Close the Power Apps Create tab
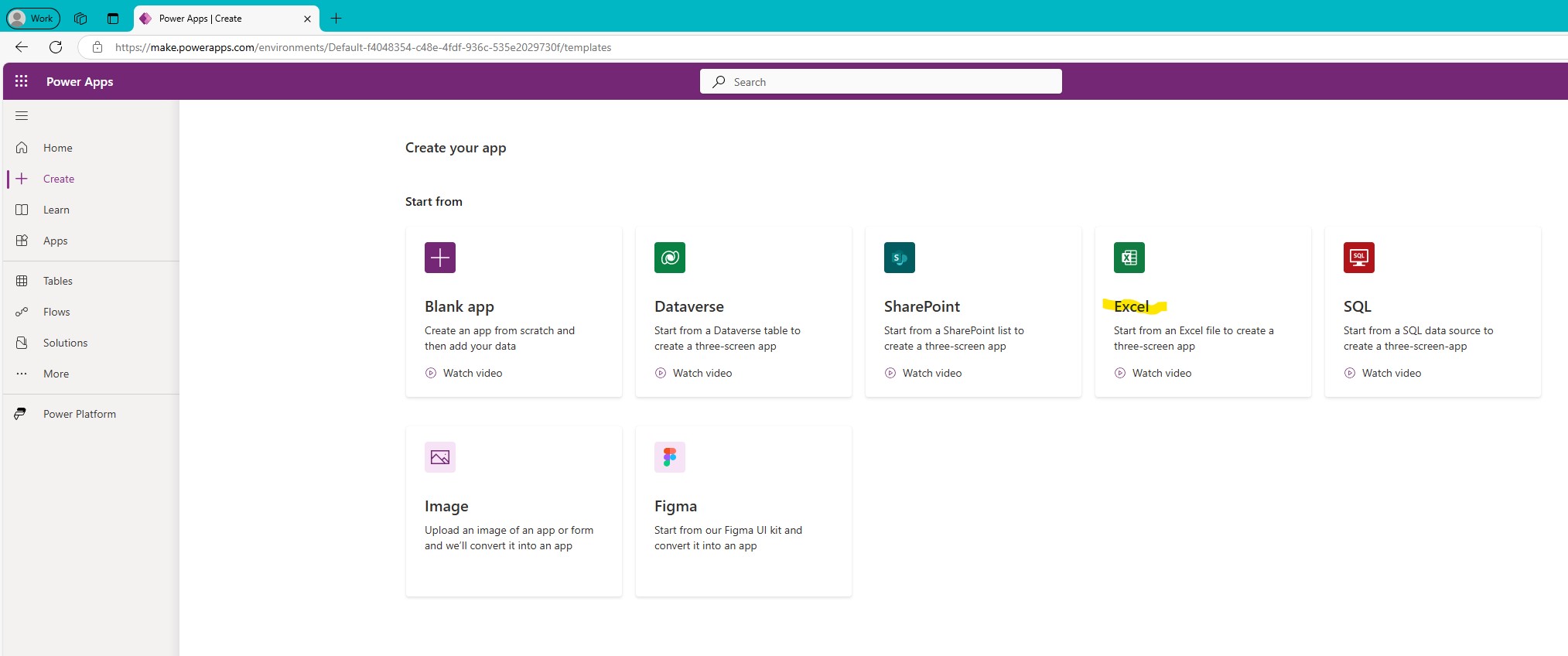Image resolution: width=1568 pixels, height=656 pixels. click(307, 19)
